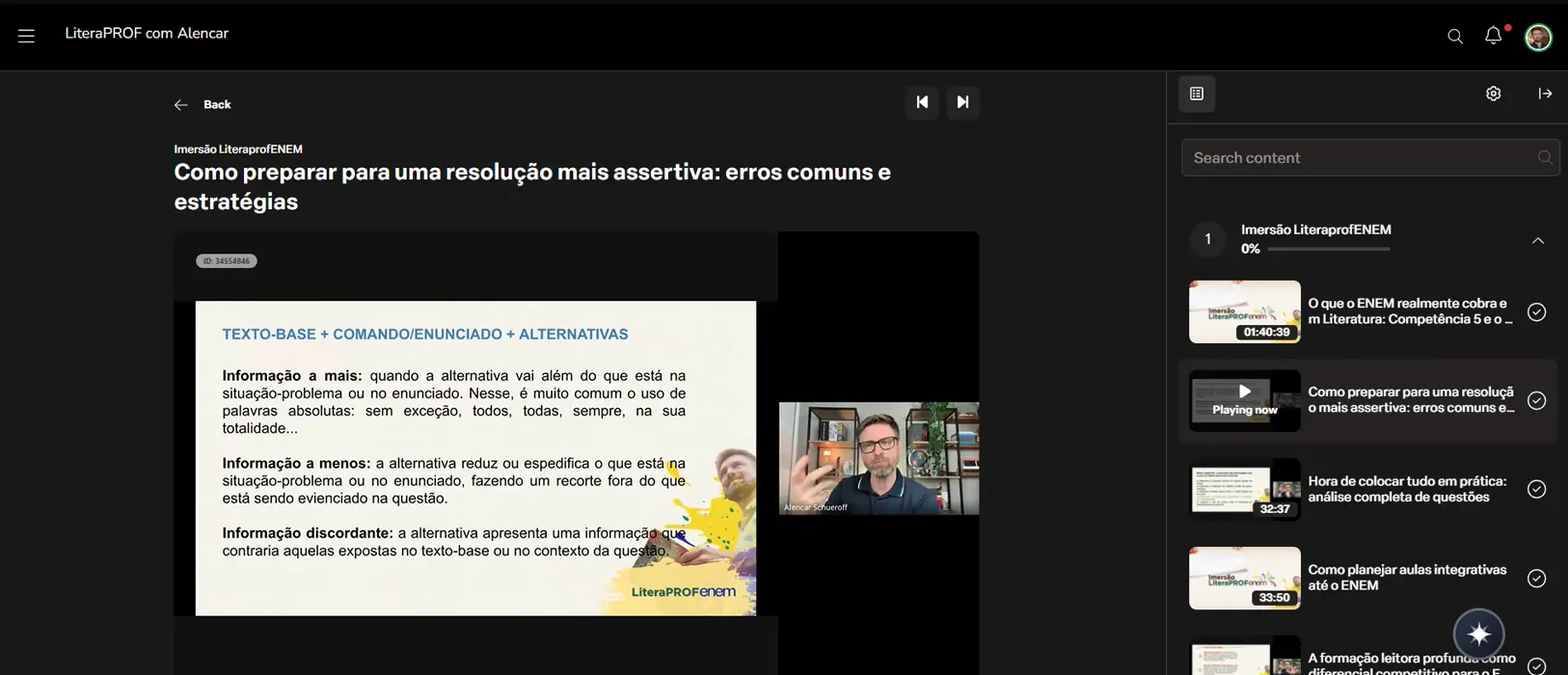This screenshot has width=1568, height=675.
Task: Select lesson 'Hora de colocar tudo em prática'
Action: tap(1407, 489)
